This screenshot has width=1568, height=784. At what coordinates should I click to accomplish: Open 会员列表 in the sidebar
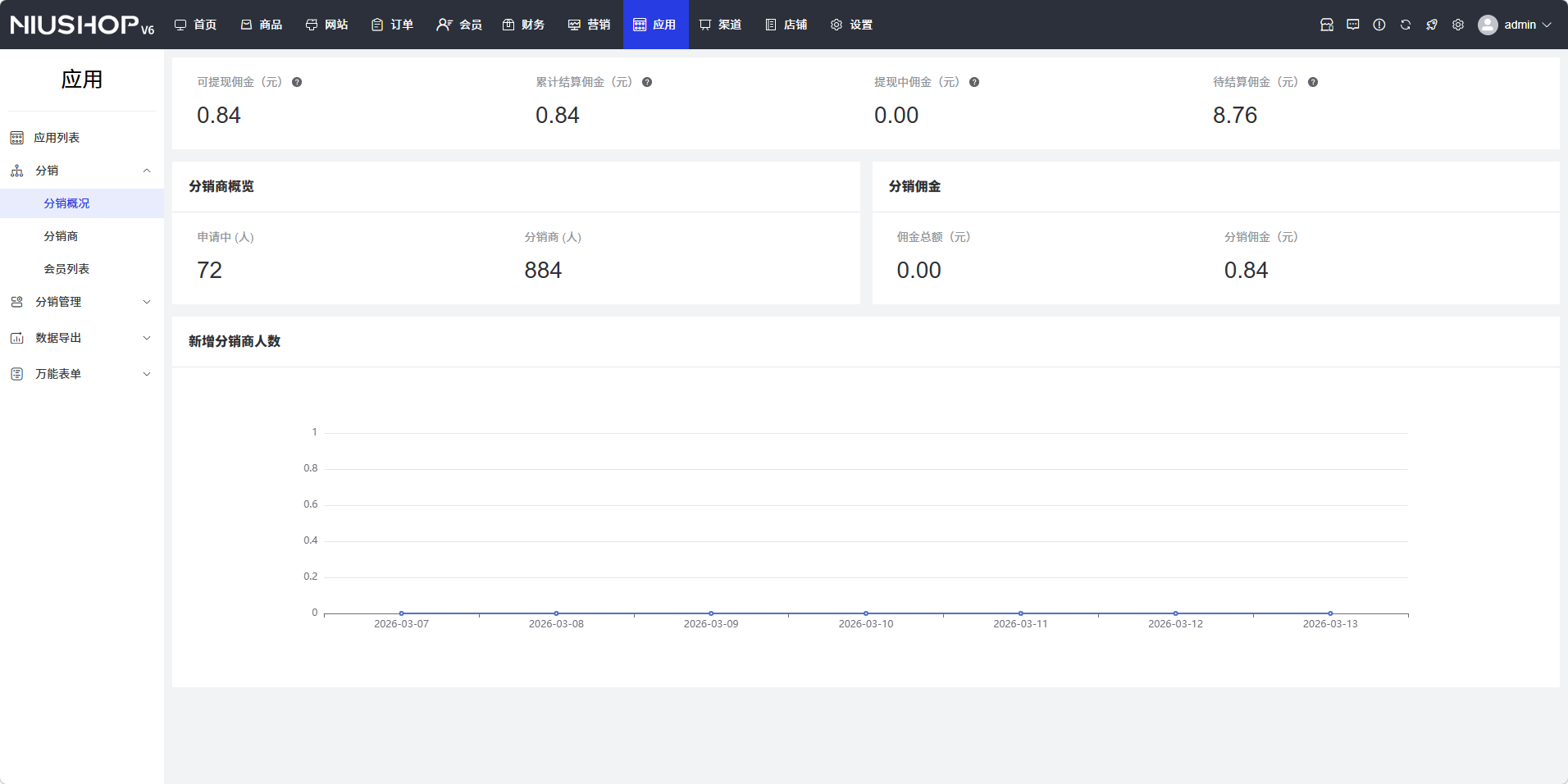tap(66, 269)
